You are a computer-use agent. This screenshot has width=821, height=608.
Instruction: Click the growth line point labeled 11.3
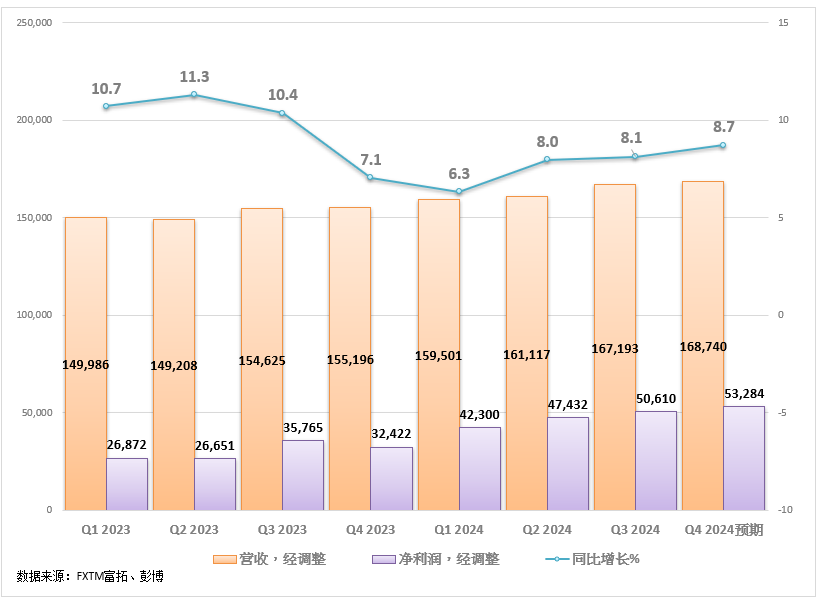pyautogui.click(x=194, y=95)
